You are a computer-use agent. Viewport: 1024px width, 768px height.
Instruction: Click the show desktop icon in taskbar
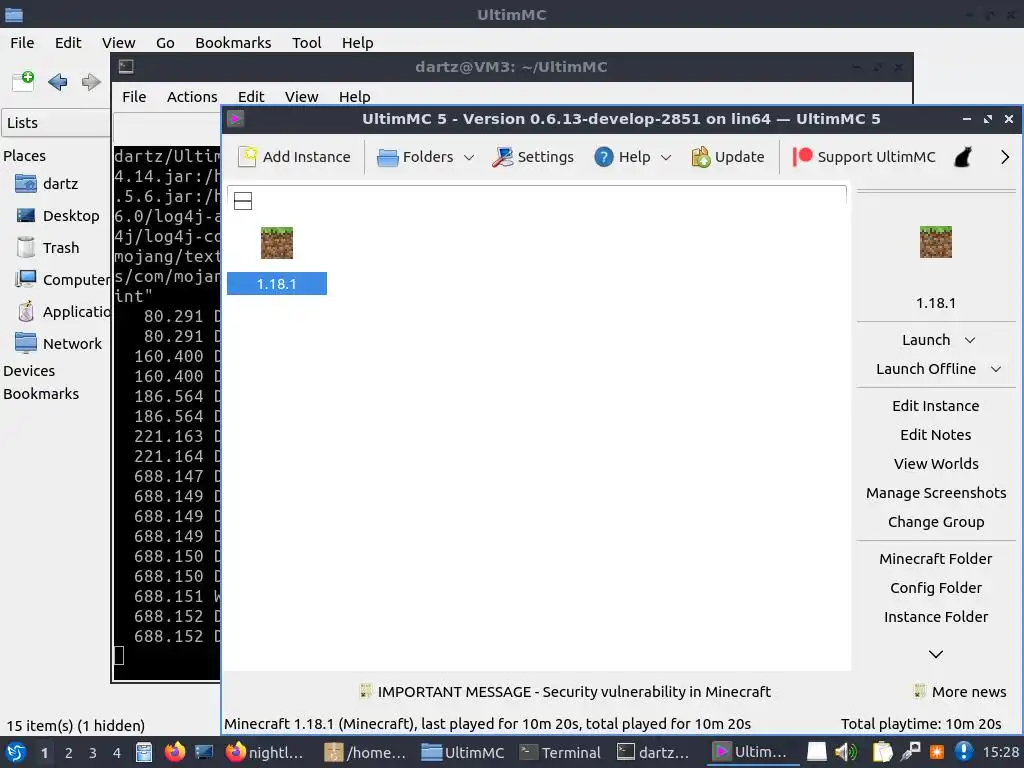pyautogui.click(x=204, y=752)
